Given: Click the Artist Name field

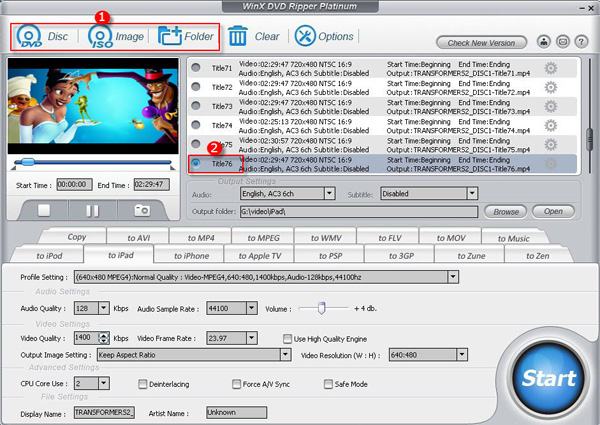Looking at the screenshot, I should tap(236, 412).
